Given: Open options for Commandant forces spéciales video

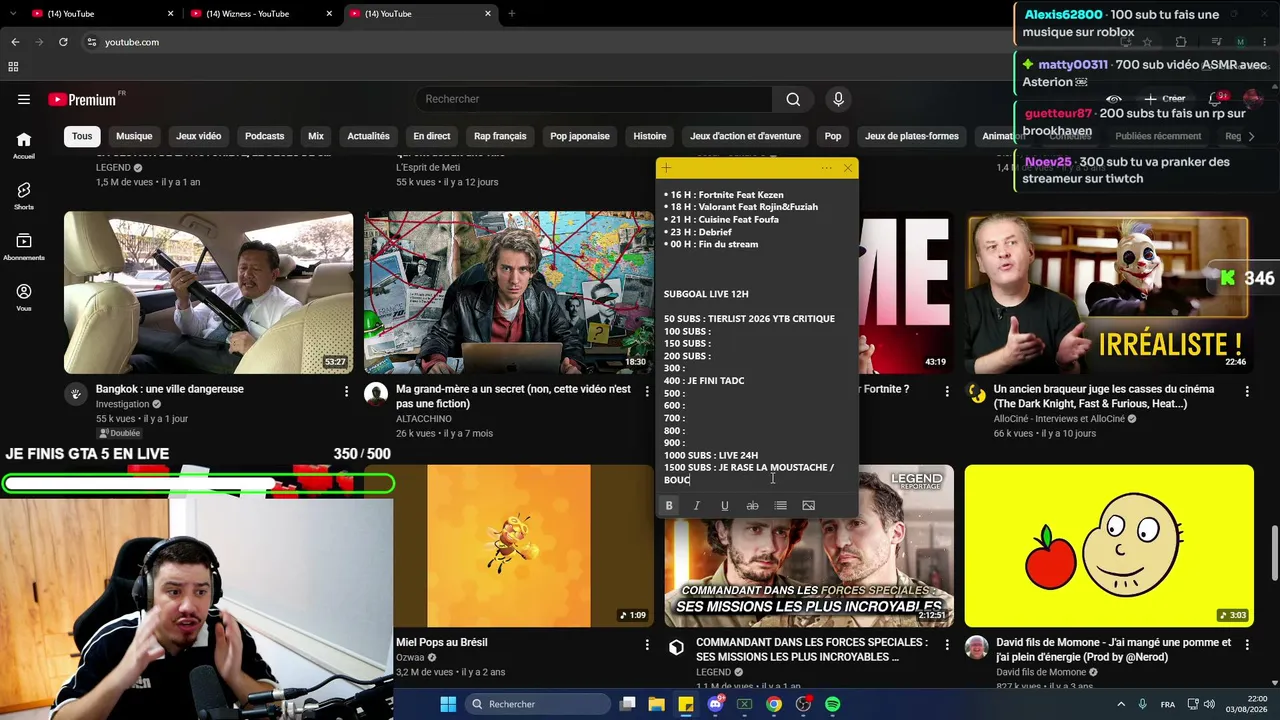Looking at the screenshot, I should pyautogui.click(x=947, y=645).
